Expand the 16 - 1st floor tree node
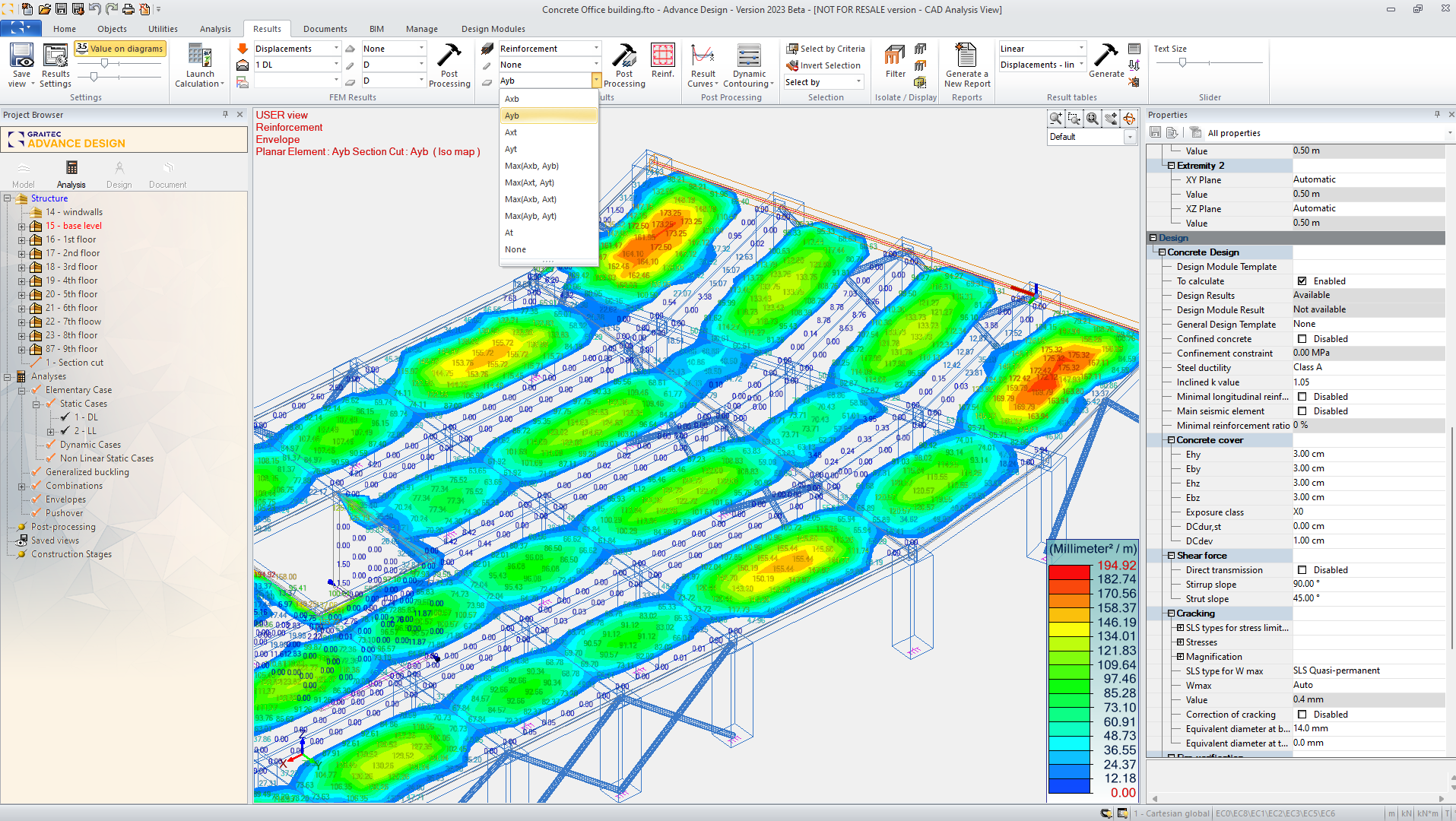This screenshot has width=1456, height=821. (x=22, y=240)
